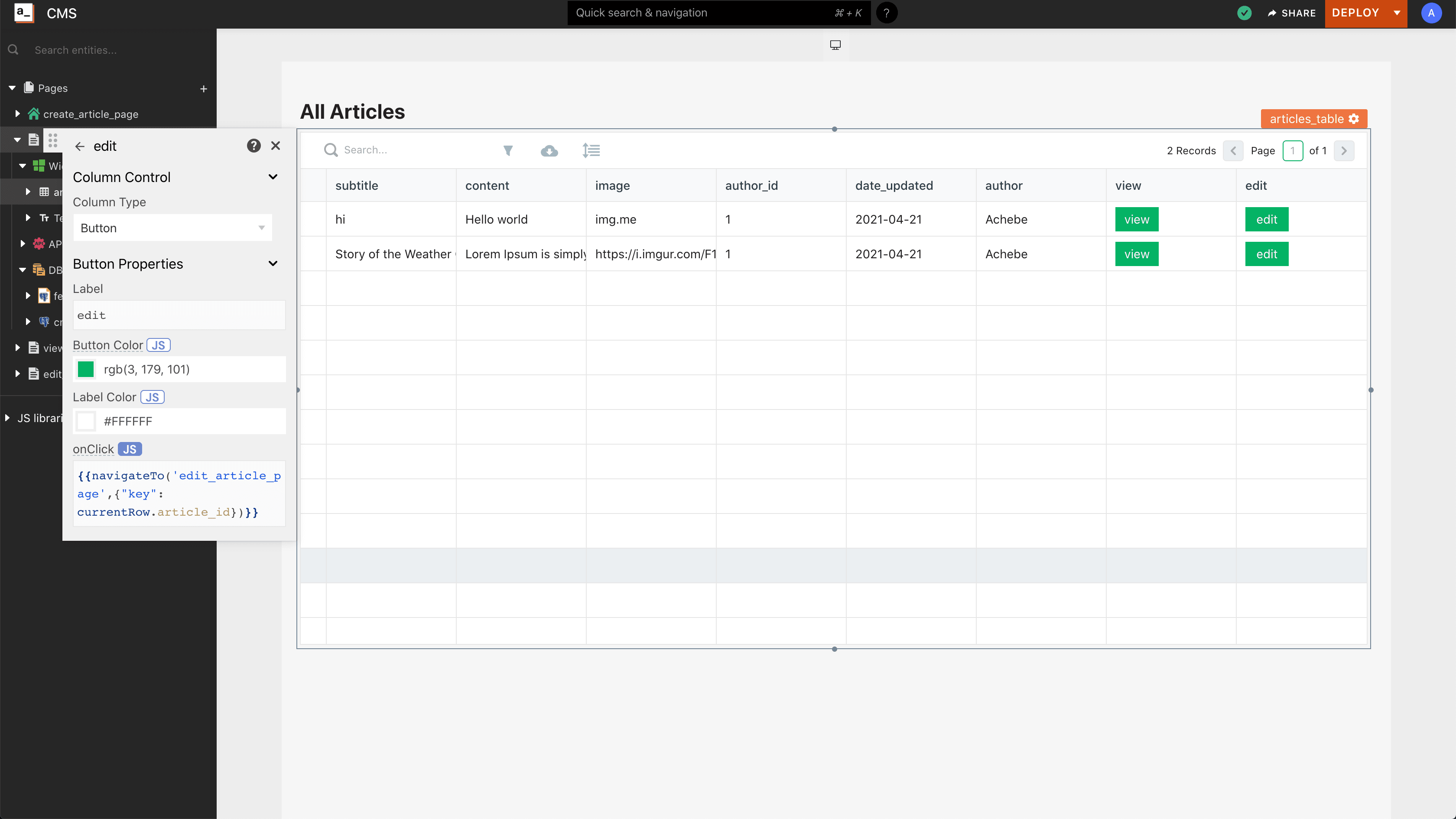
Task: Expand create_article_page tree node
Action: click(17, 114)
